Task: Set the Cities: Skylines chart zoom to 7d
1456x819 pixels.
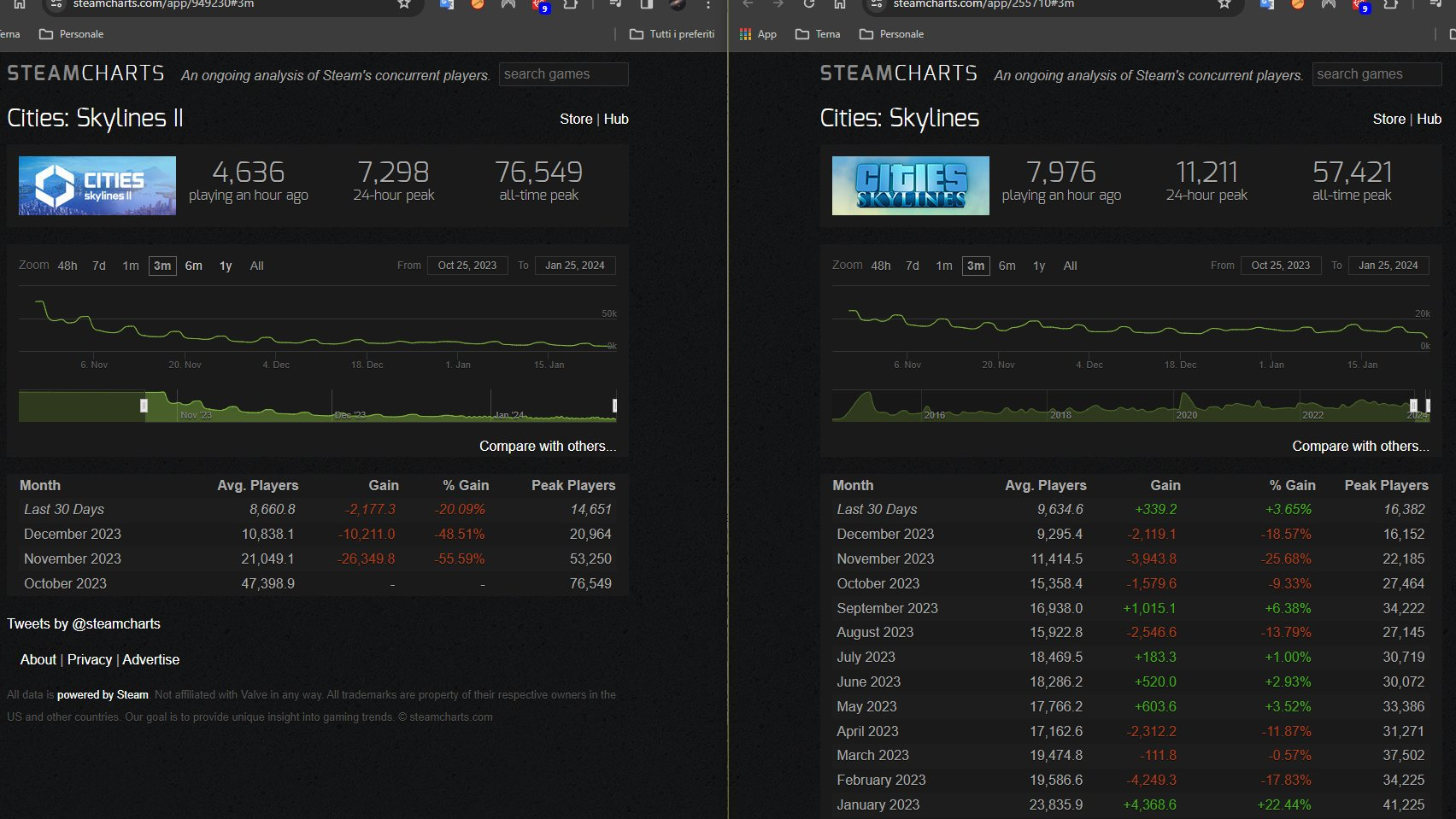Action: point(913,266)
